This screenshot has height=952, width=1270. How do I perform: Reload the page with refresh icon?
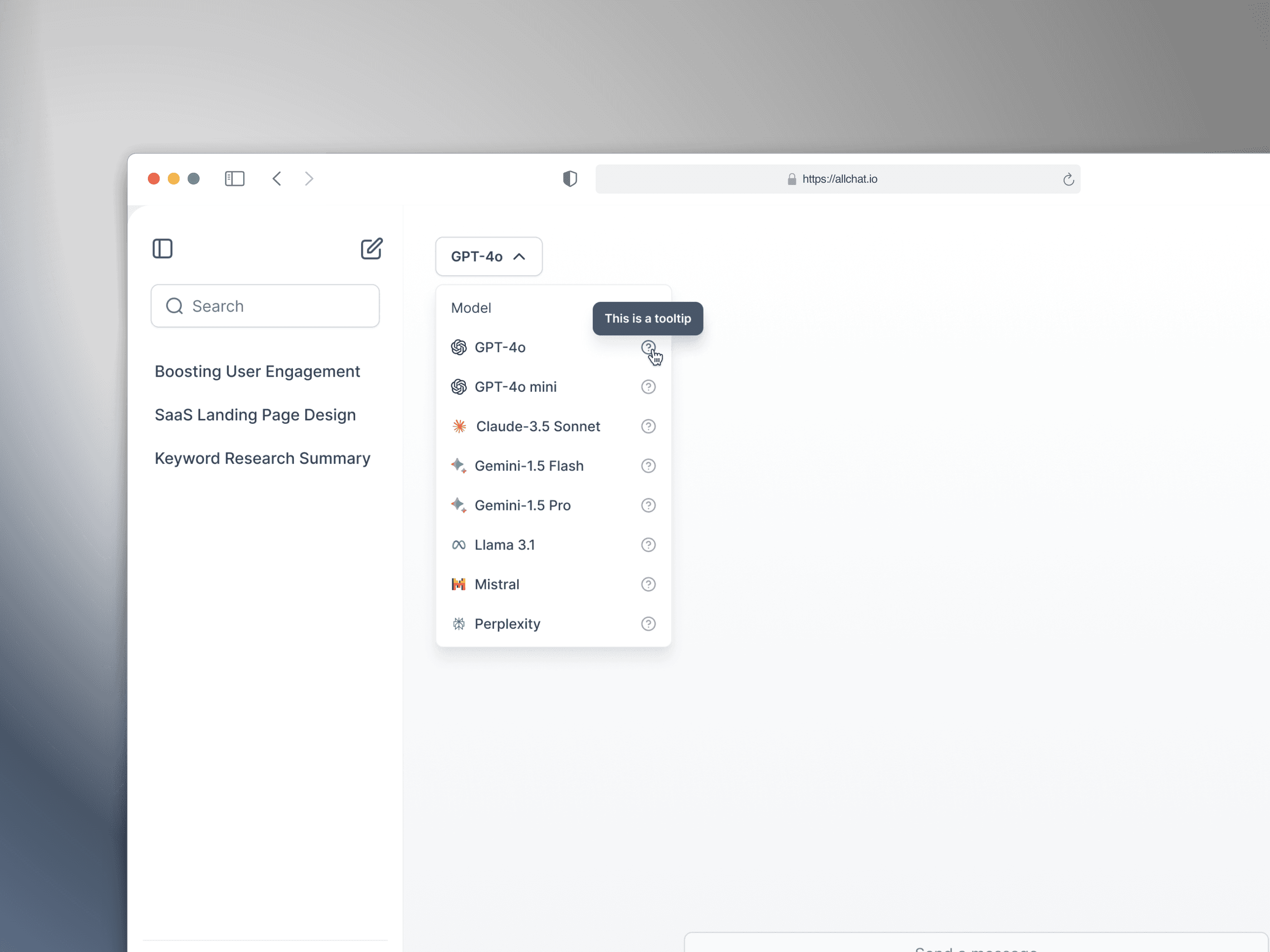1068,180
